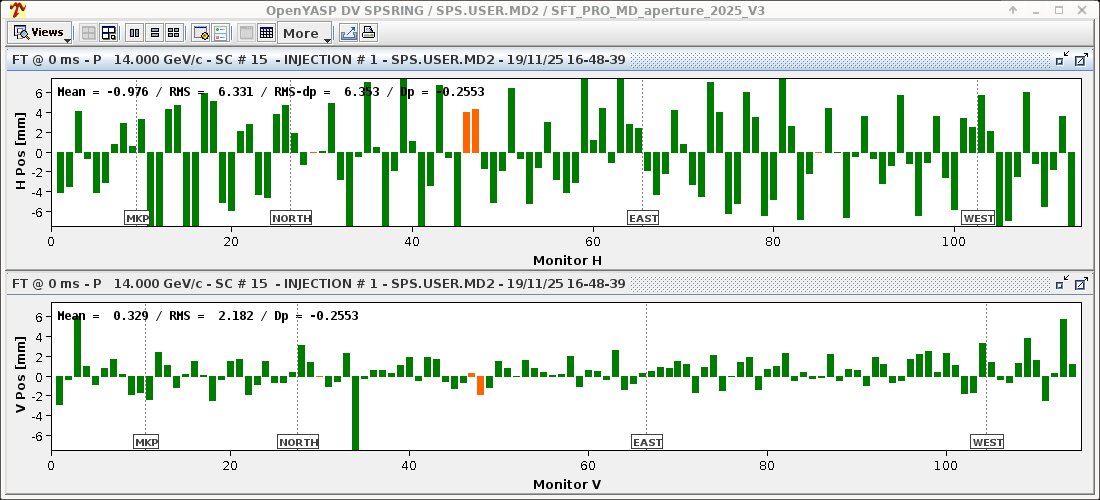Screen dimensions: 1100x500
Task: Open the chart properties settings icon
Action: [x=200, y=33]
